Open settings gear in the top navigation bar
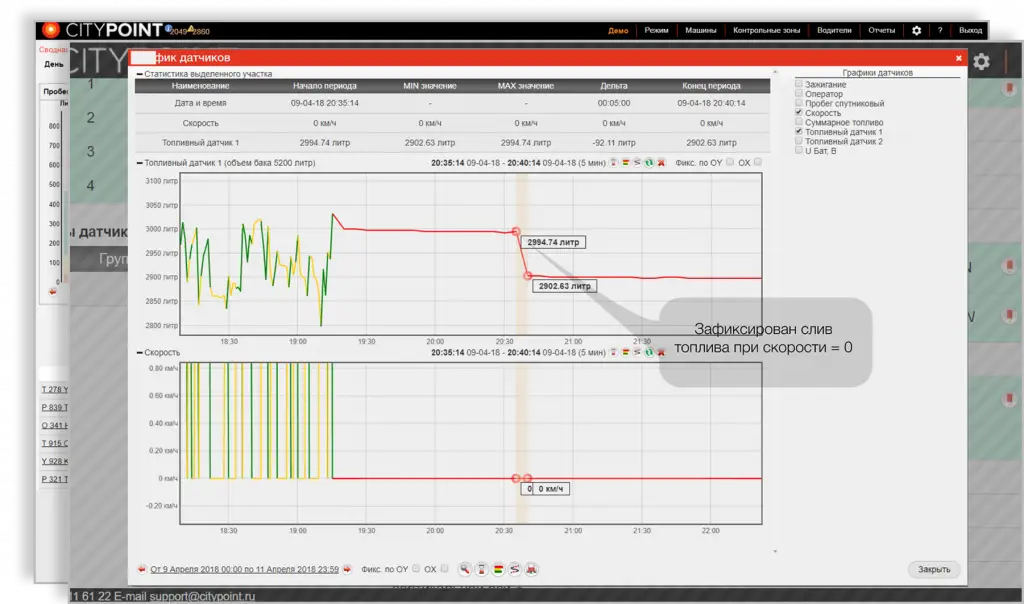The height and width of the screenshot is (604, 1024). (916, 30)
